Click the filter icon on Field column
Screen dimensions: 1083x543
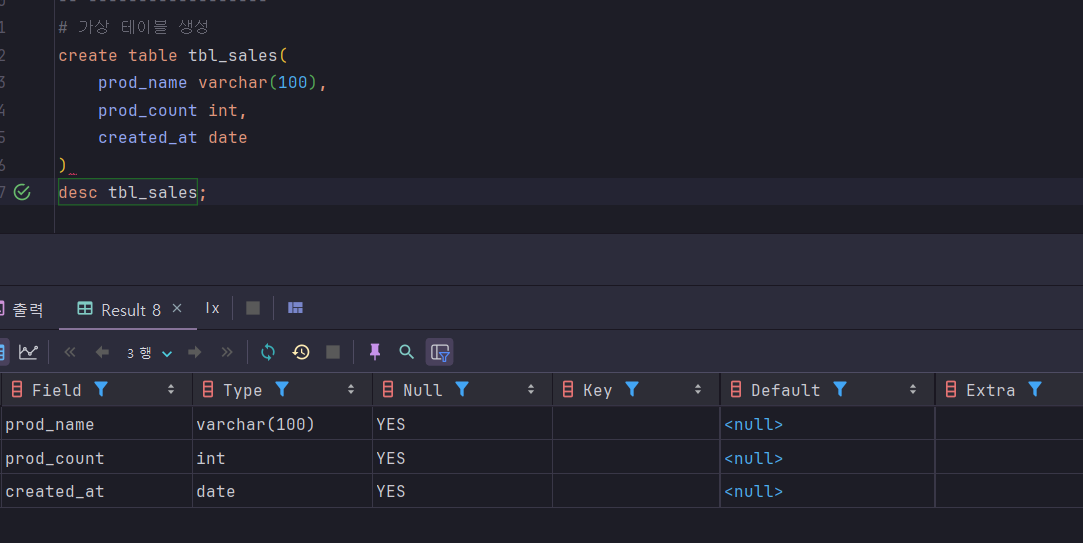point(101,390)
